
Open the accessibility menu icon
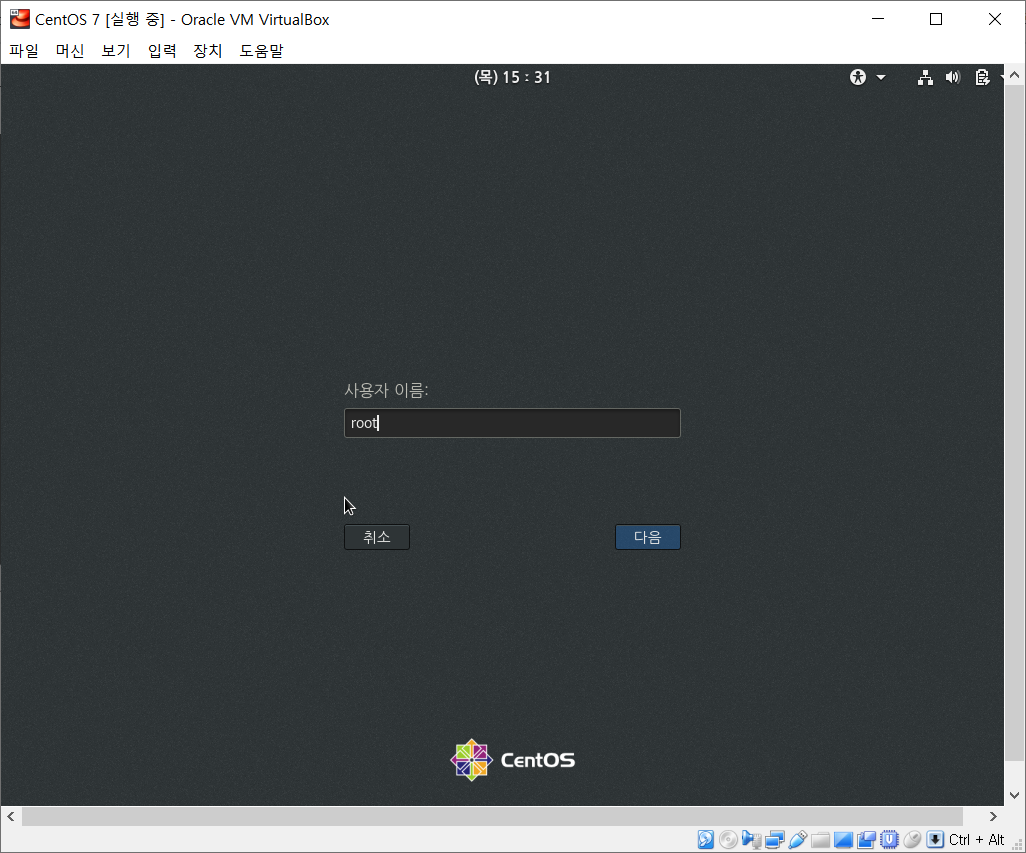click(x=858, y=77)
